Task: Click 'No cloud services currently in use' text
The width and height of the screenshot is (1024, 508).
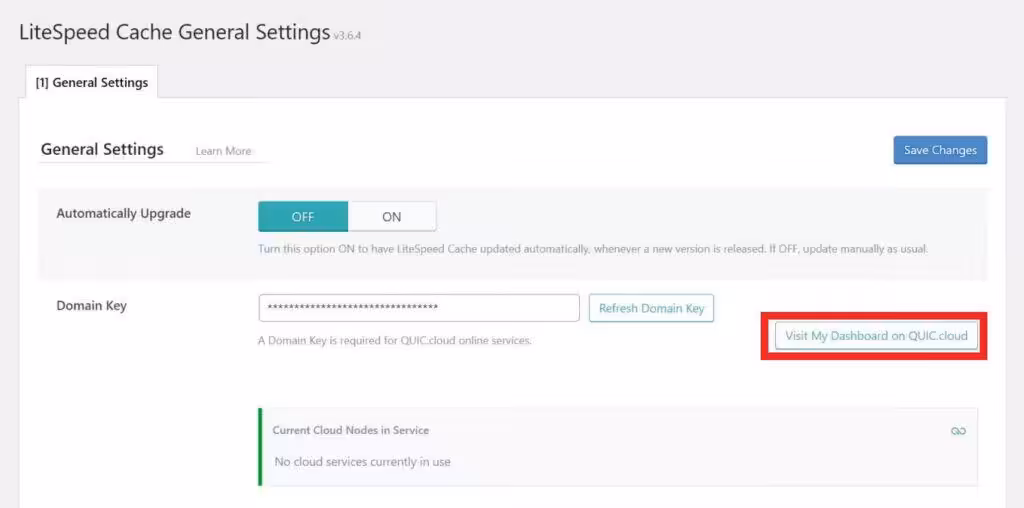Action: click(362, 462)
